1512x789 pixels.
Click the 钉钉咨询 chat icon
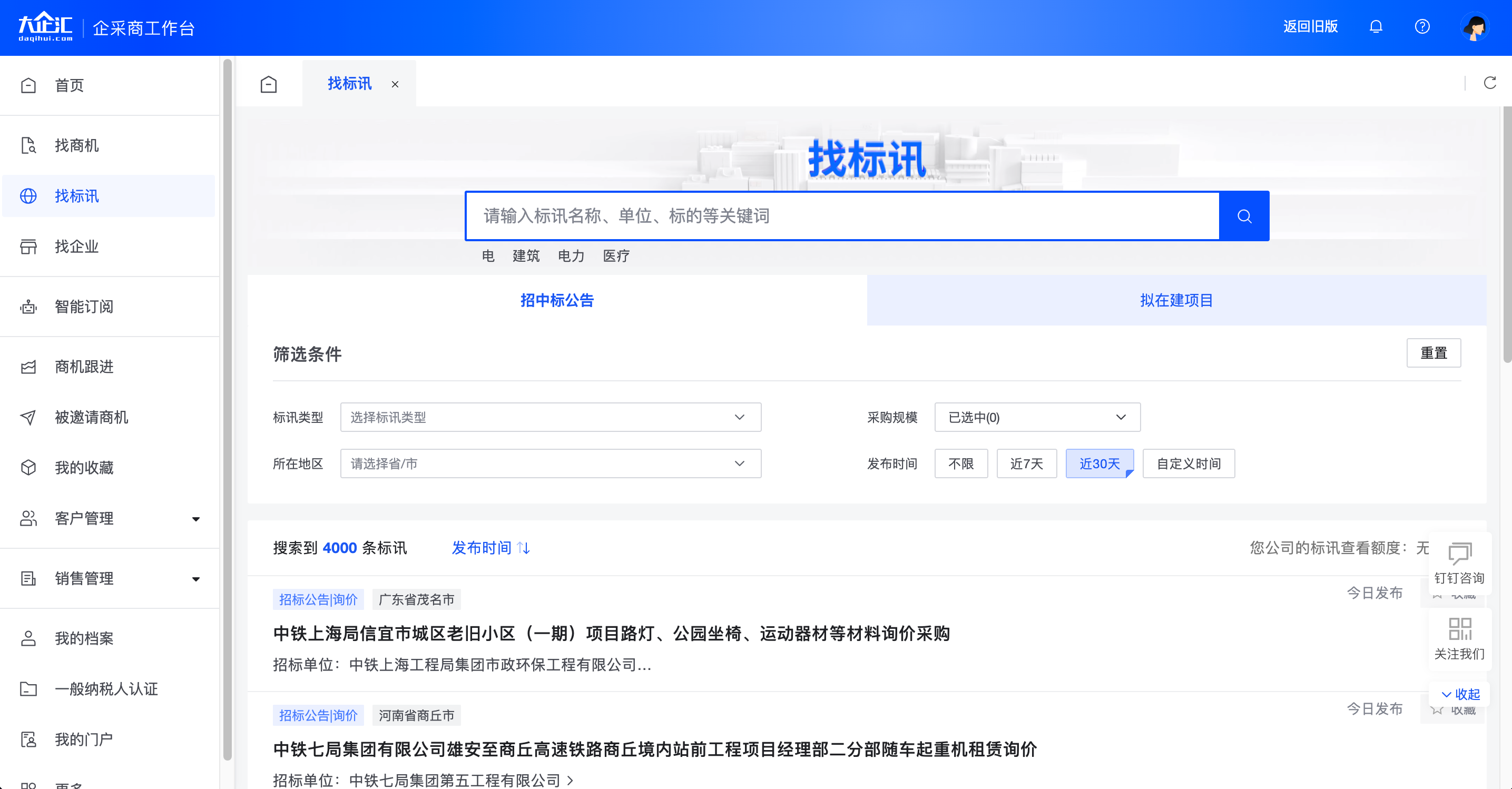(x=1459, y=554)
